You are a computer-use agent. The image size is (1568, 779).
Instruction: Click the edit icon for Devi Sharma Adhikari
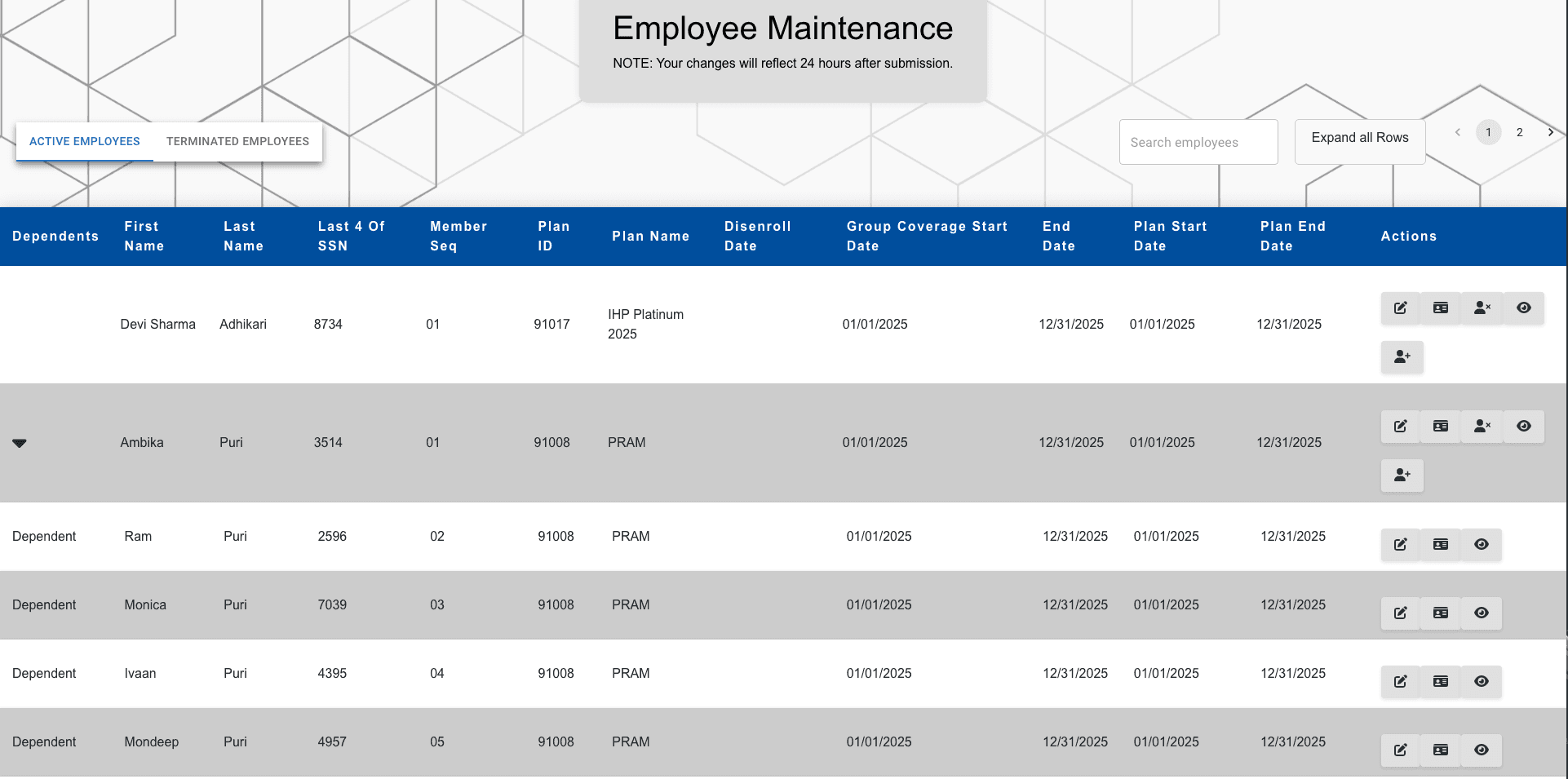[x=1401, y=308]
